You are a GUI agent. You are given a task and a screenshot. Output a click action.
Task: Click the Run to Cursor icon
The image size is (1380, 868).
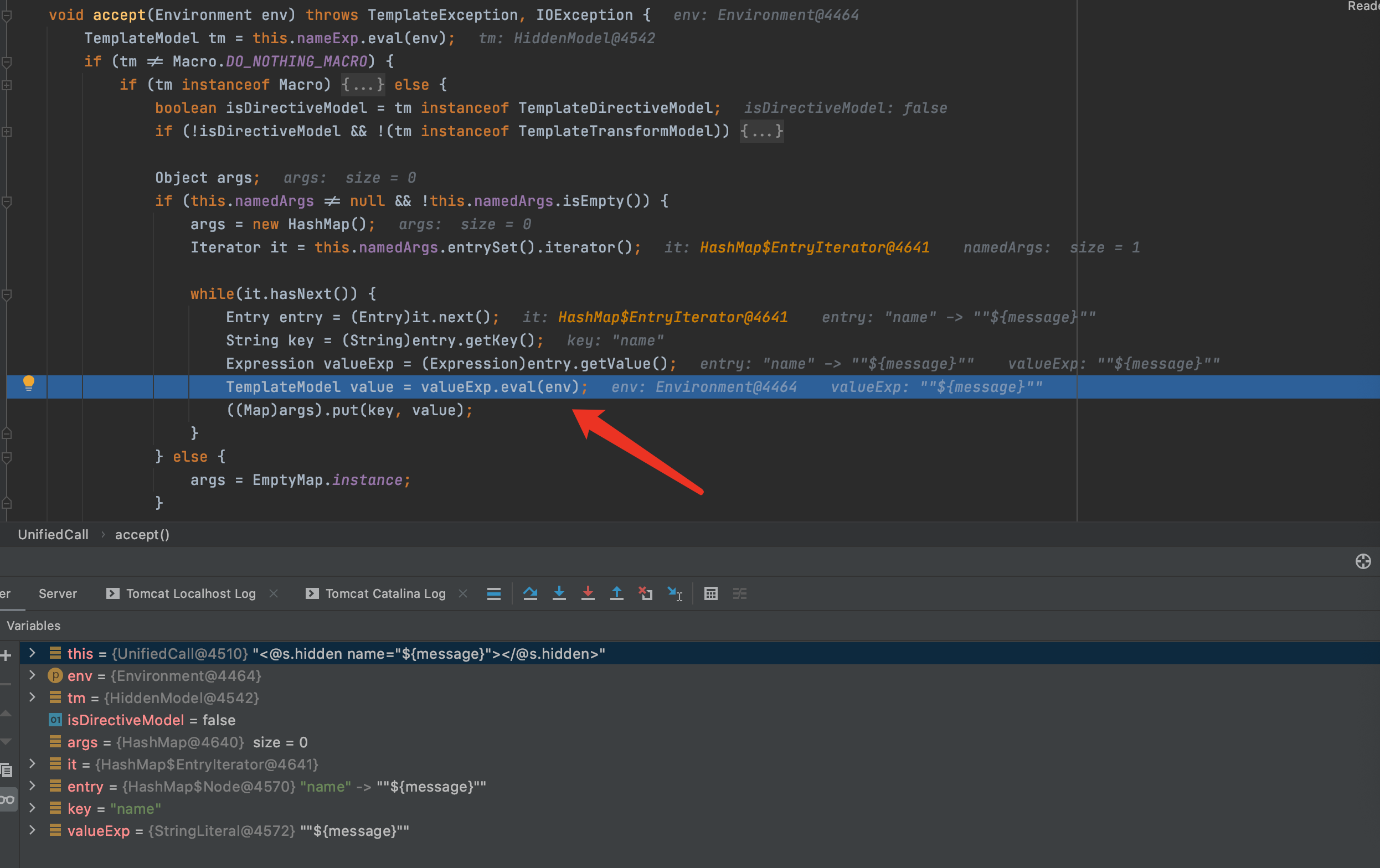(674, 593)
